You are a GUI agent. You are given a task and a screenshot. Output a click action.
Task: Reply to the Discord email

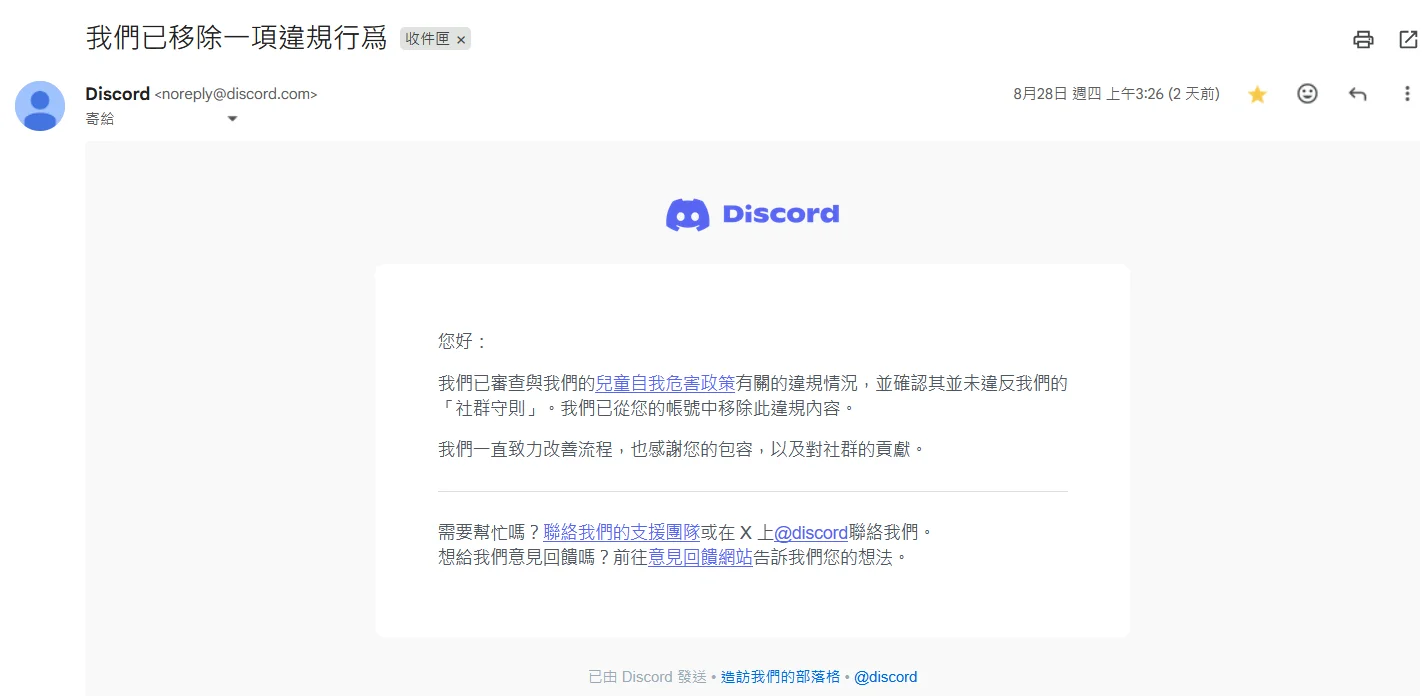(1357, 93)
